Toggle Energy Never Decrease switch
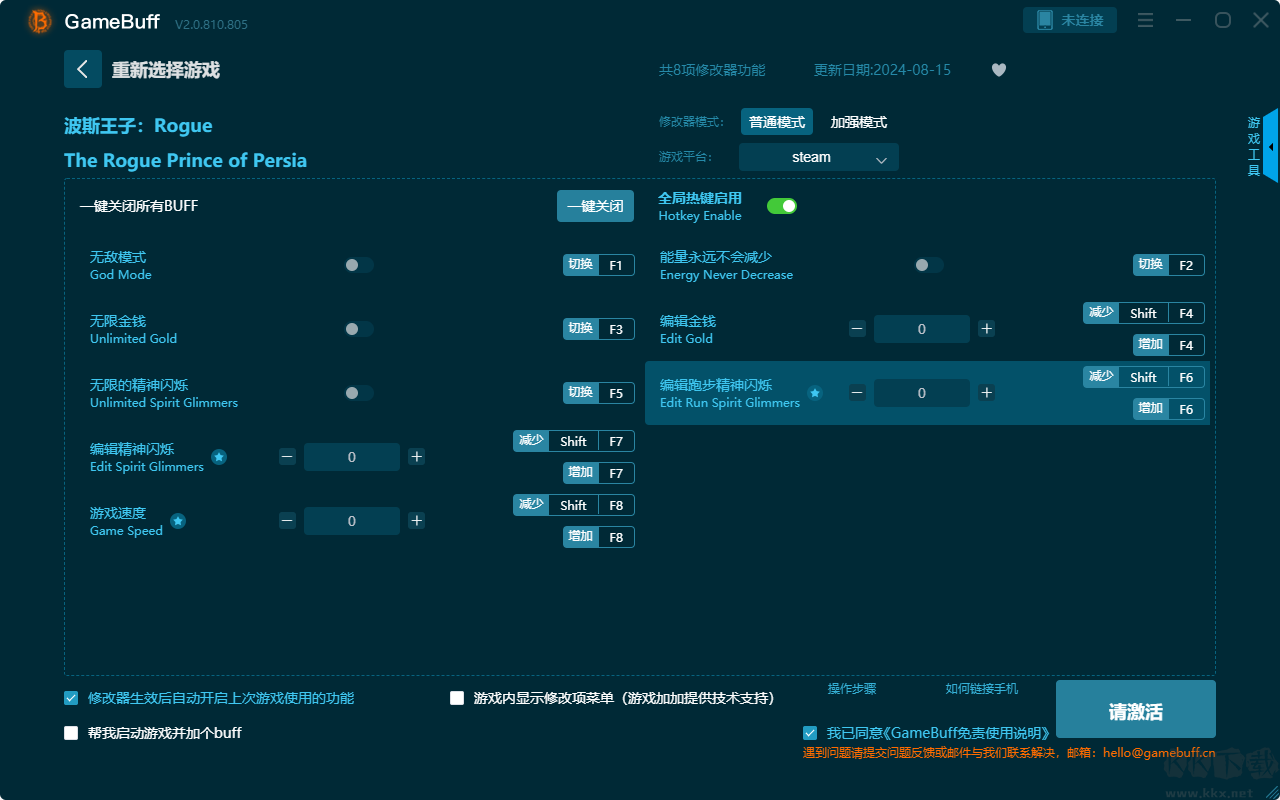This screenshot has height=800, width=1280. pos(929,265)
